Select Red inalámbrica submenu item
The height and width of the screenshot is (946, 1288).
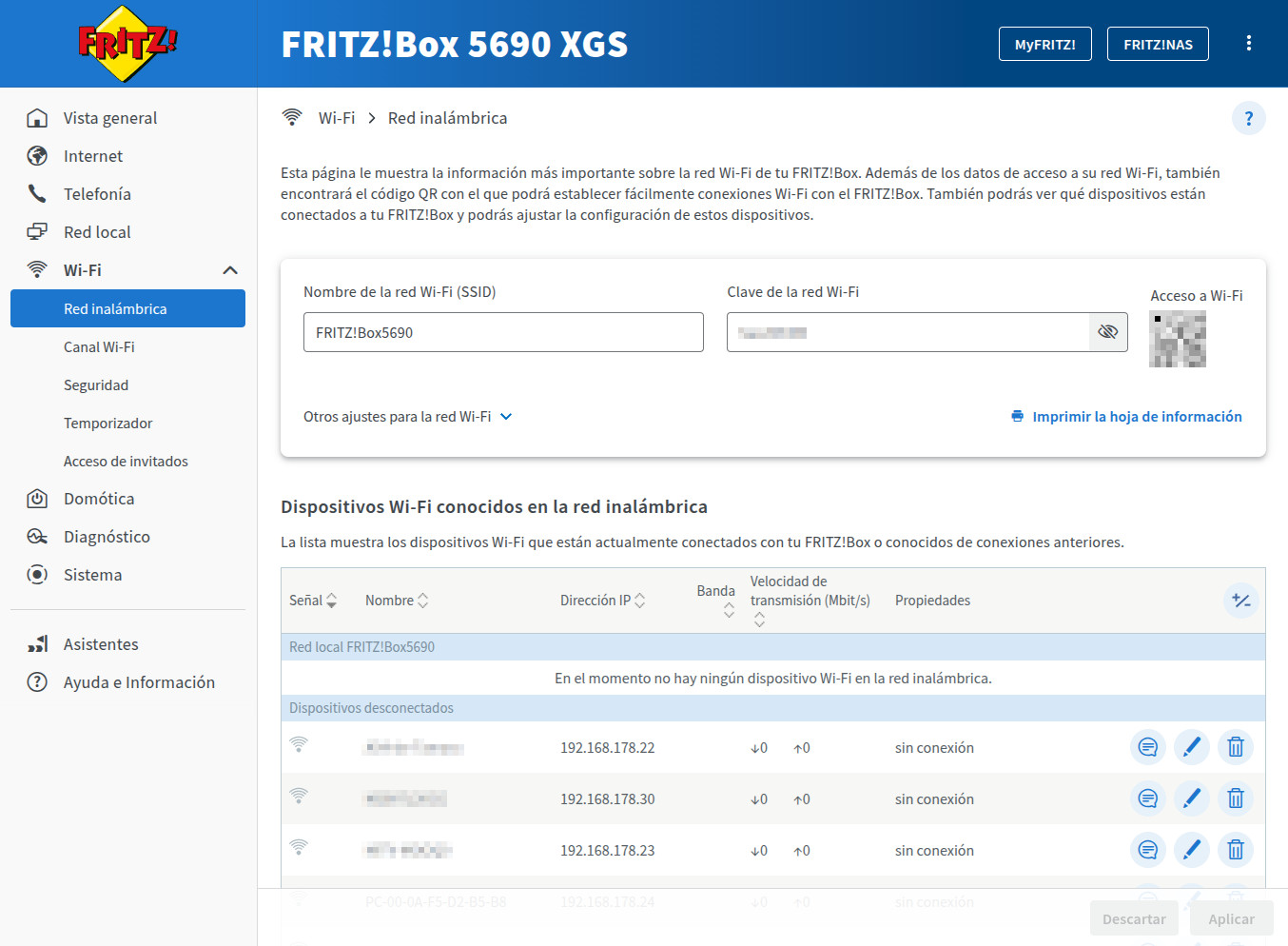[x=127, y=308]
